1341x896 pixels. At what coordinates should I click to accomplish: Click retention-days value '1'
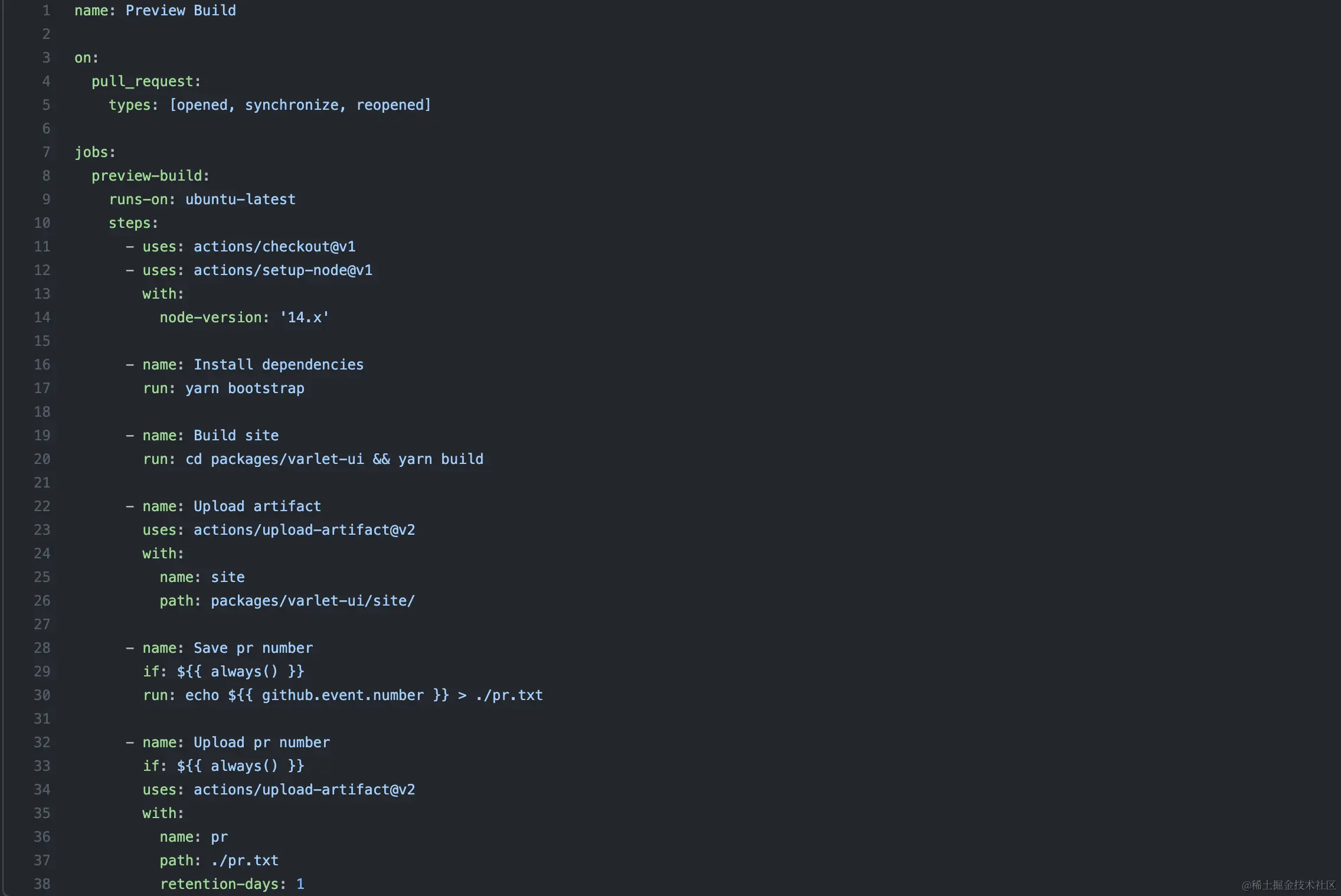click(x=300, y=884)
